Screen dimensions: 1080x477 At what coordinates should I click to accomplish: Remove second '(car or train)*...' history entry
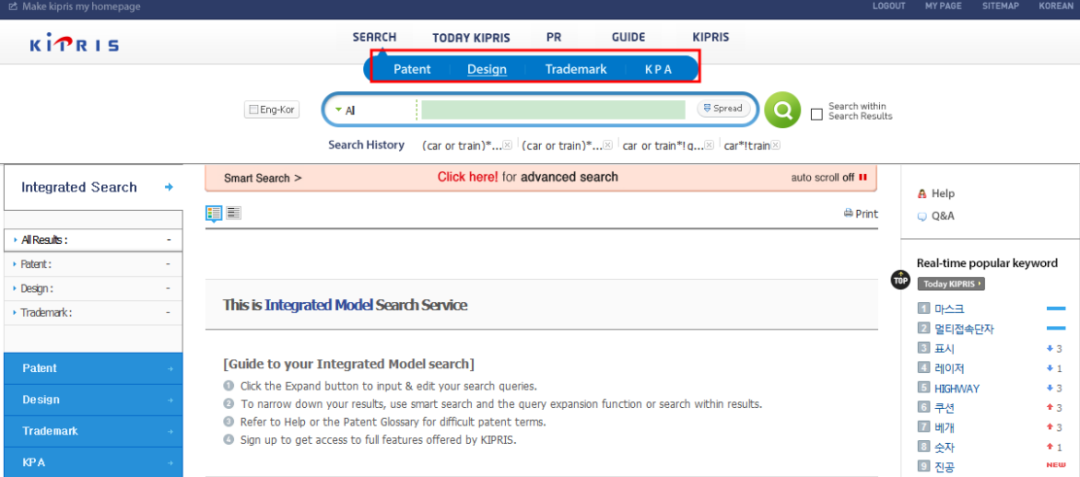click(608, 145)
